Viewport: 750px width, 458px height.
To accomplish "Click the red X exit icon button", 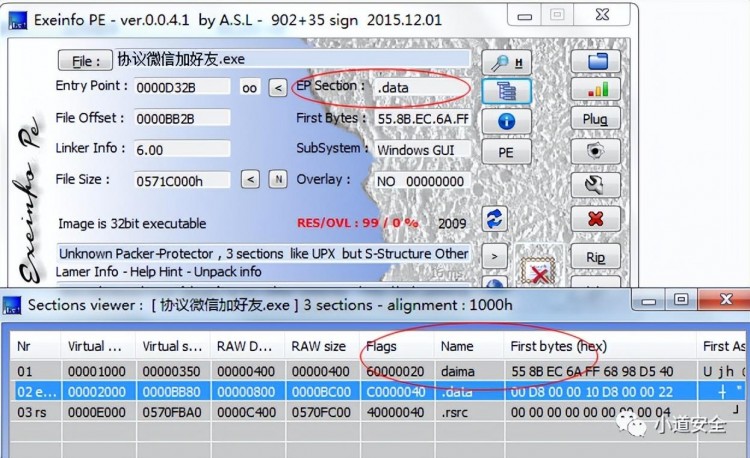I will (x=596, y=218).
